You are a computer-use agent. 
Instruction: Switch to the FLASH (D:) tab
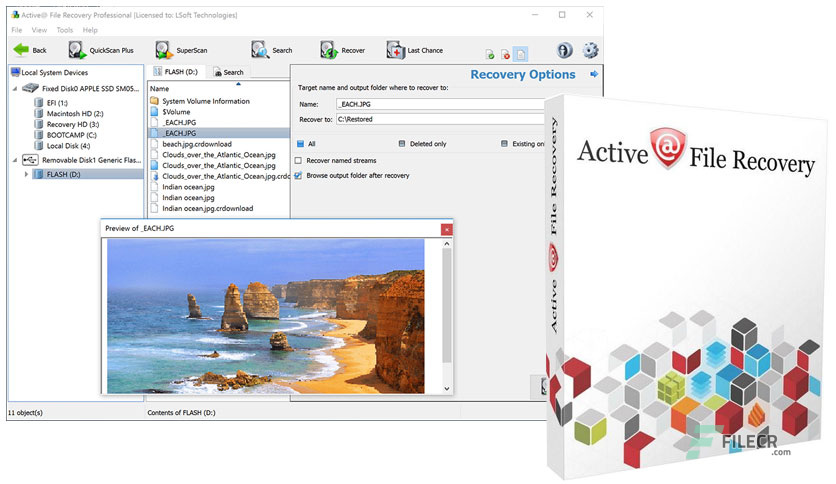point(175,71)
